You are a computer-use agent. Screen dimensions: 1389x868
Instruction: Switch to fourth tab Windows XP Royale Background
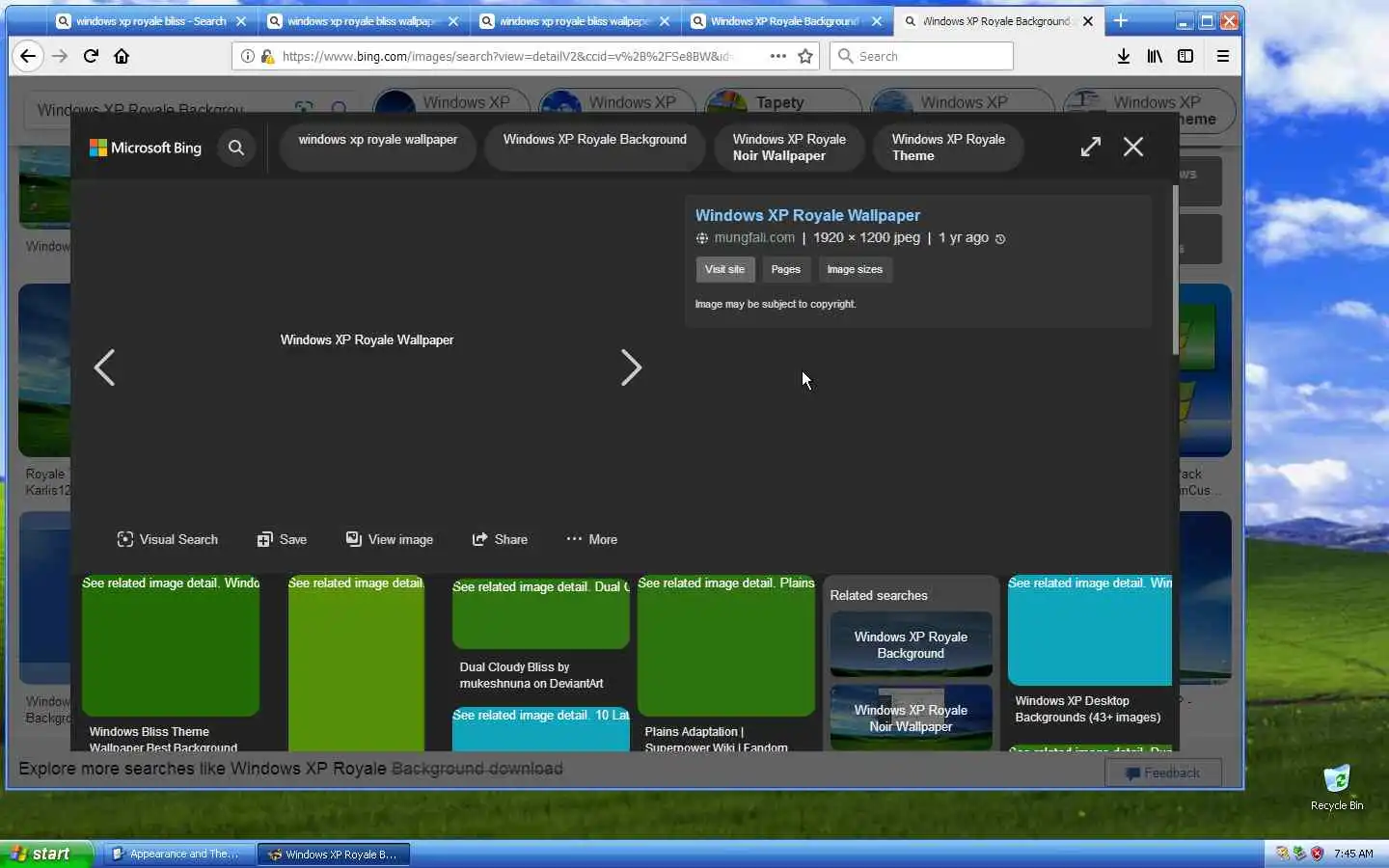pyautogui.click(x=788, y=21)
